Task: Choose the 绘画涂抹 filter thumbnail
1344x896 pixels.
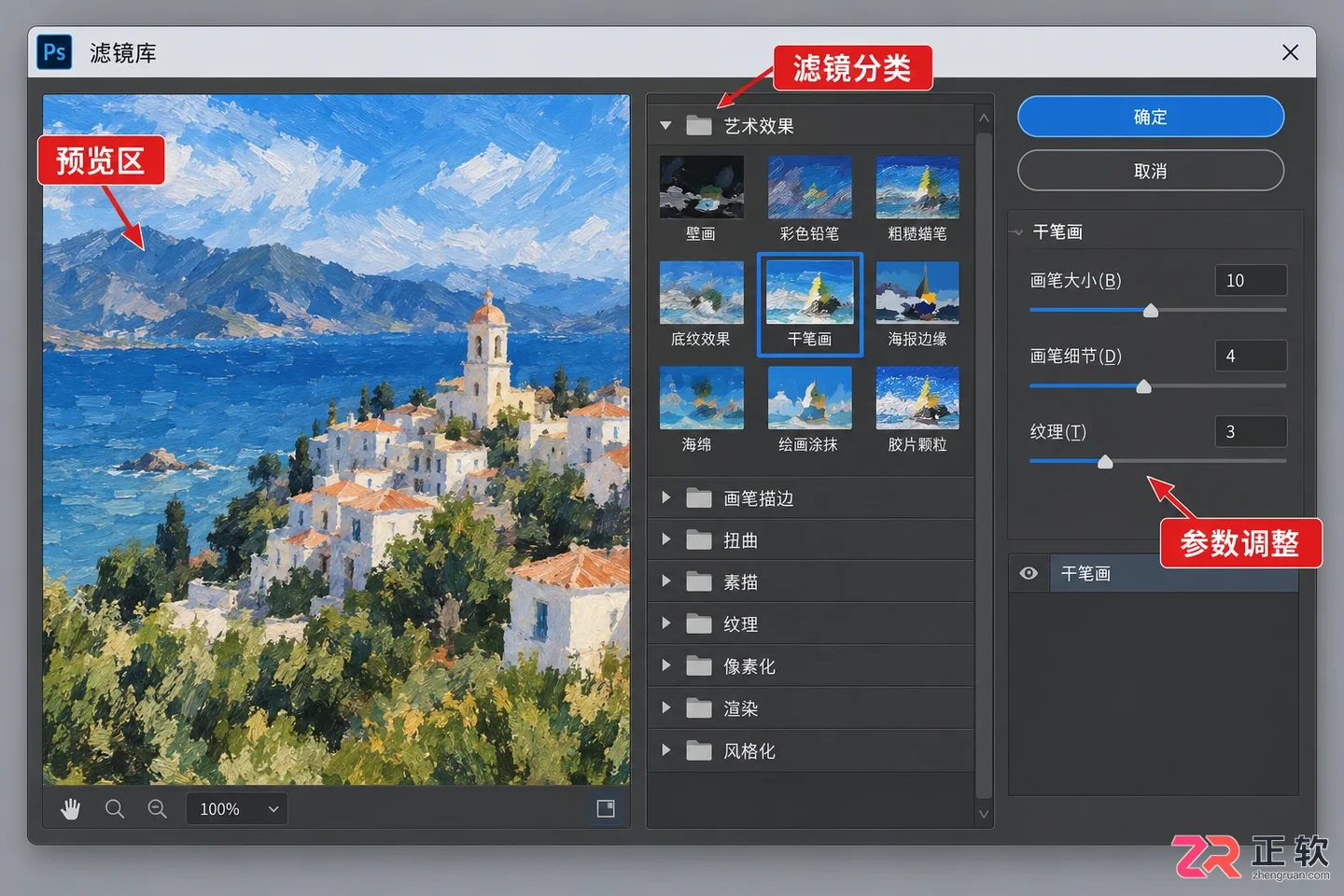Action: click(x=809, y=398)
